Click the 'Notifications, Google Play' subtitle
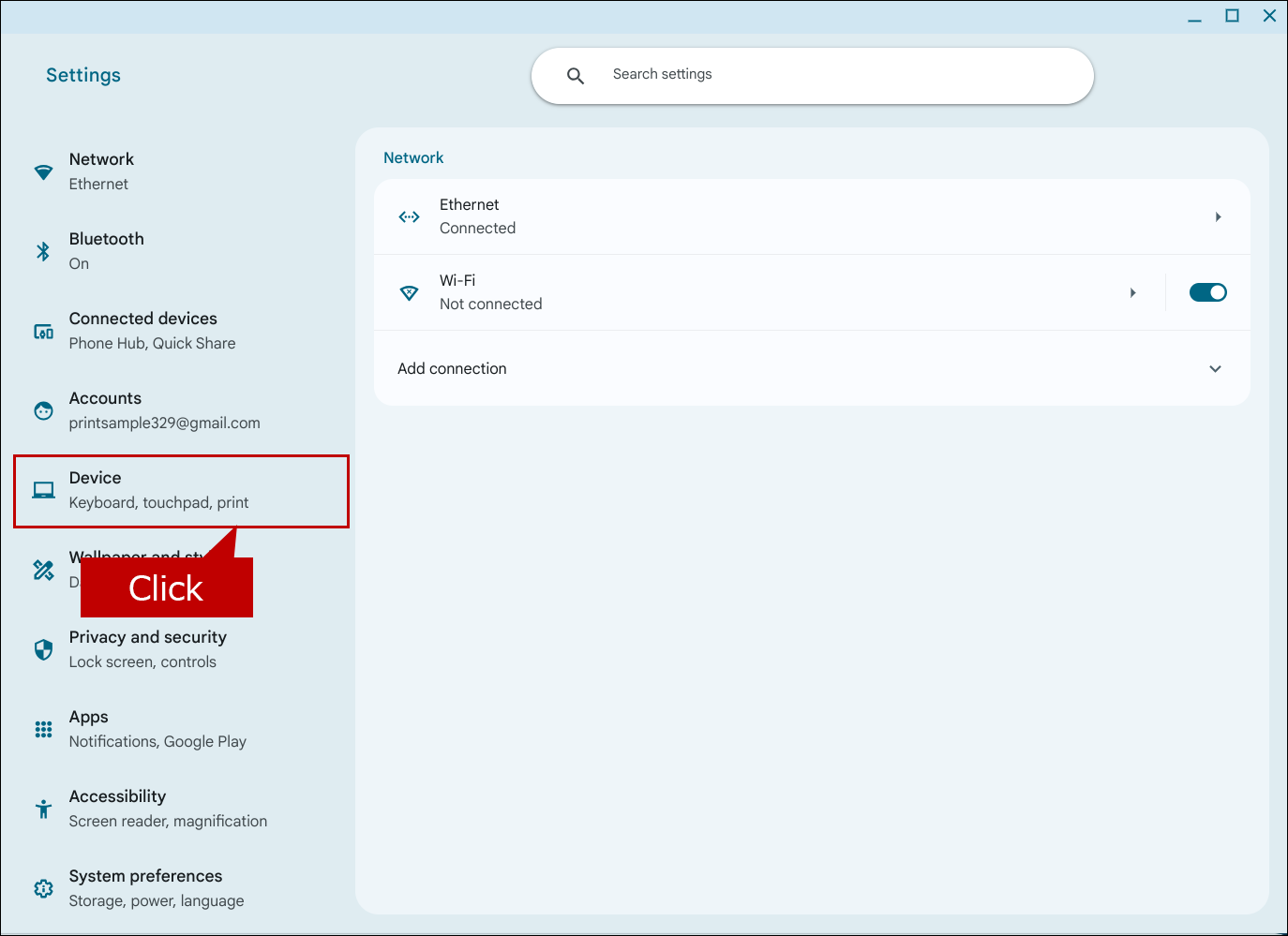Image resolution: width=1288 pixels, height=936 pixels. (x=157, y=742)
